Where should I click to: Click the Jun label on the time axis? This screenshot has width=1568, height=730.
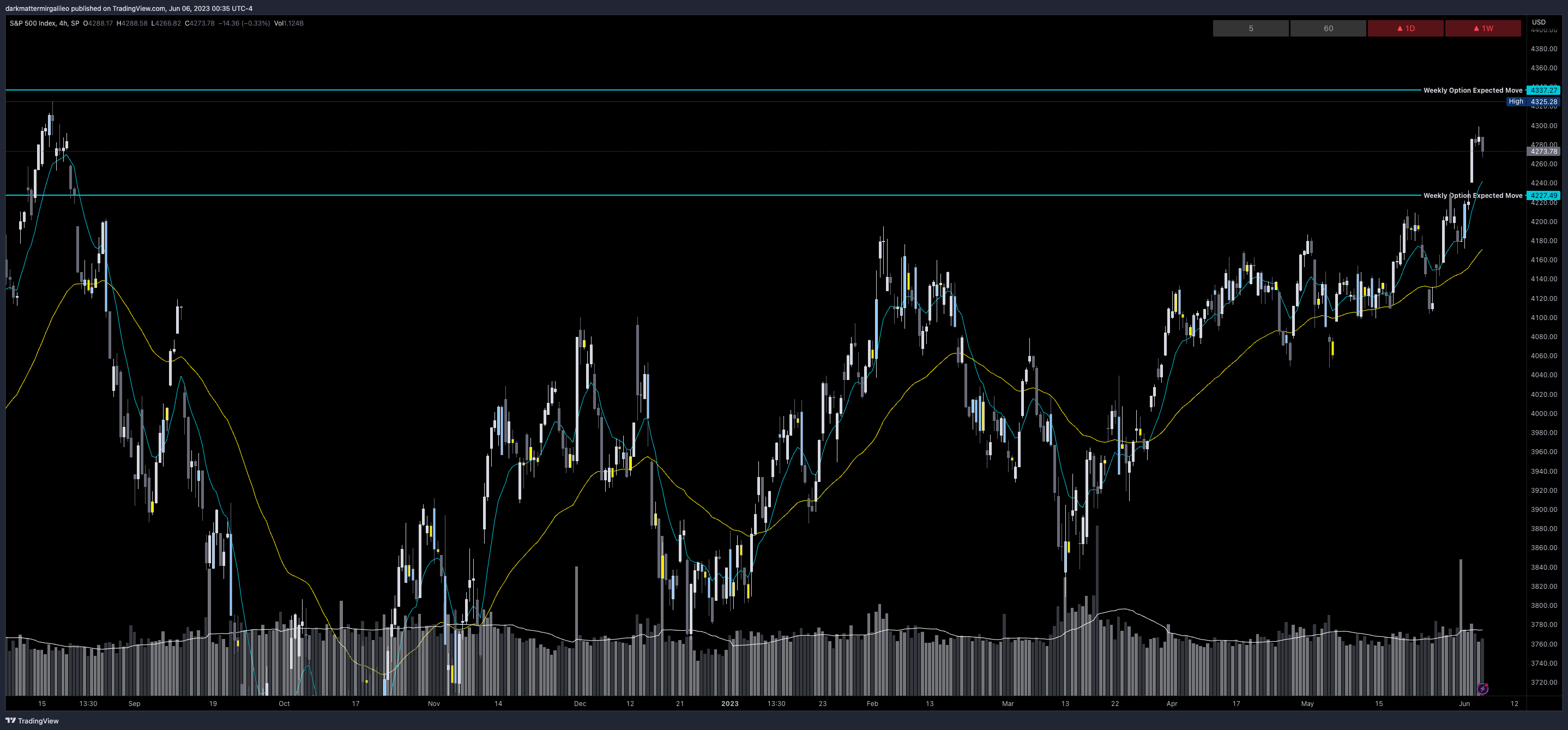(1464, 703)
